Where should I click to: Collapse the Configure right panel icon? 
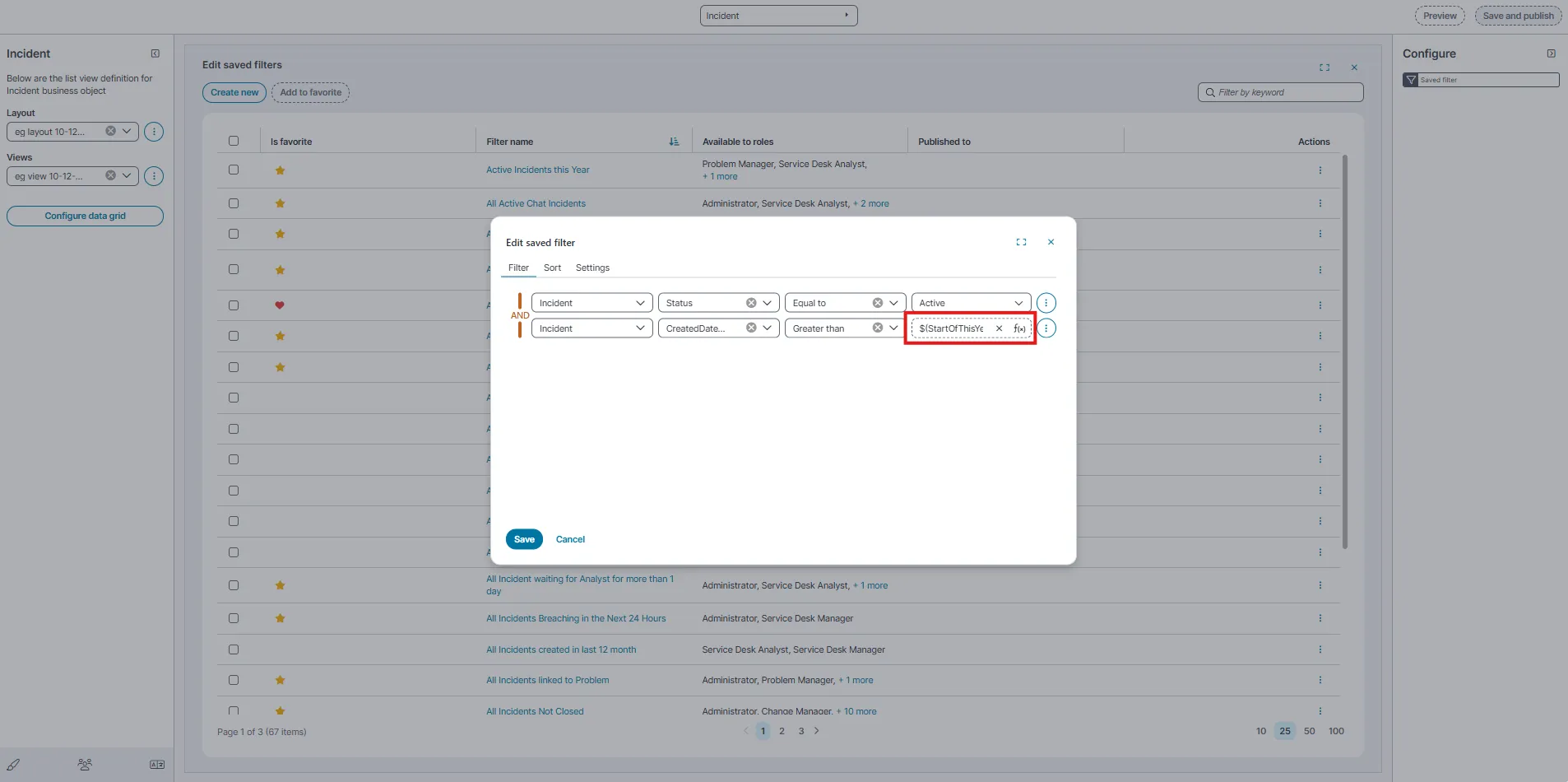click(x=1551, y=54)
